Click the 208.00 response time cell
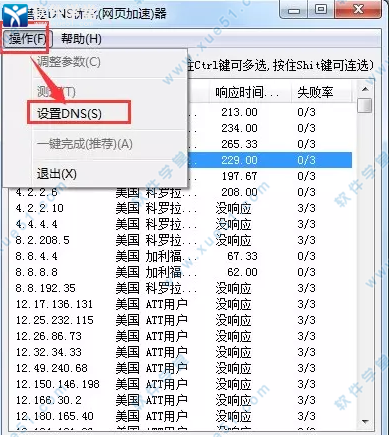This screenshot has height=437, width=389. tap(239, 192)
